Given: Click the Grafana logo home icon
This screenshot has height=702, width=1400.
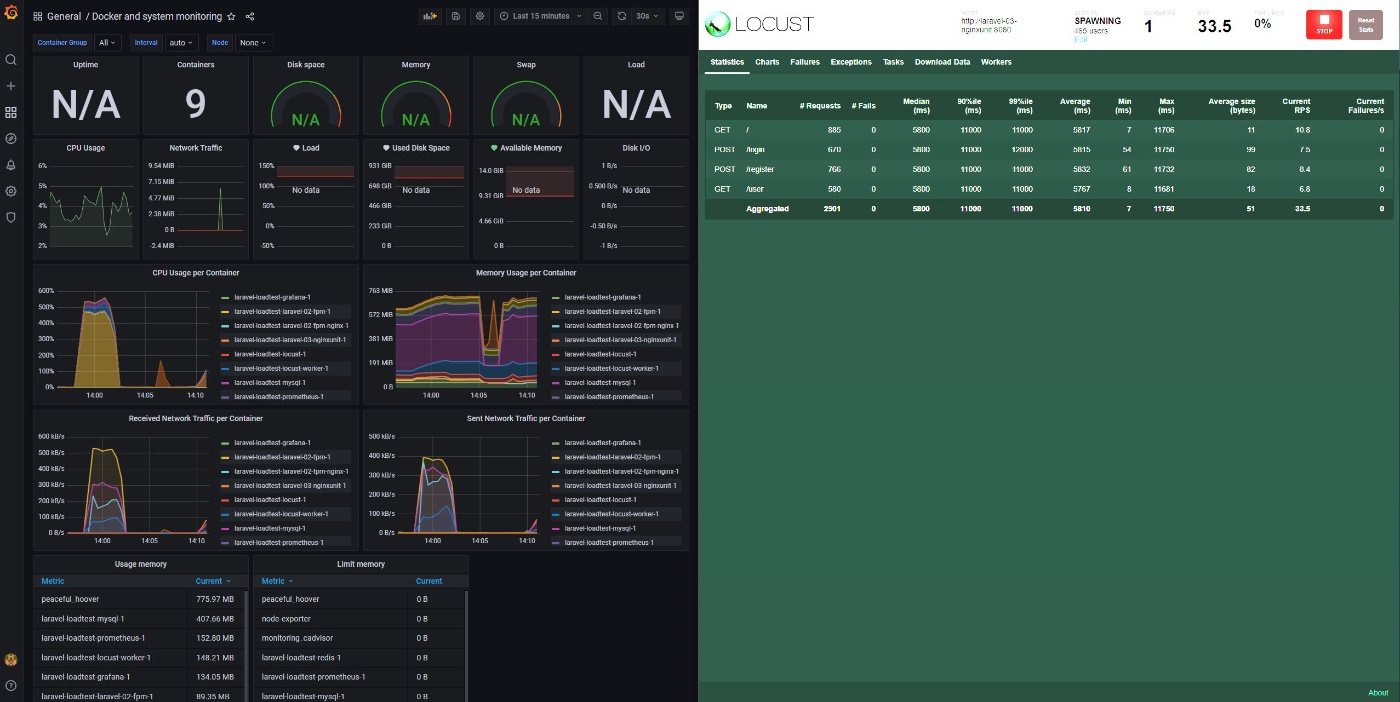Looking at the screenshot, I should click(x=11, y=14).
